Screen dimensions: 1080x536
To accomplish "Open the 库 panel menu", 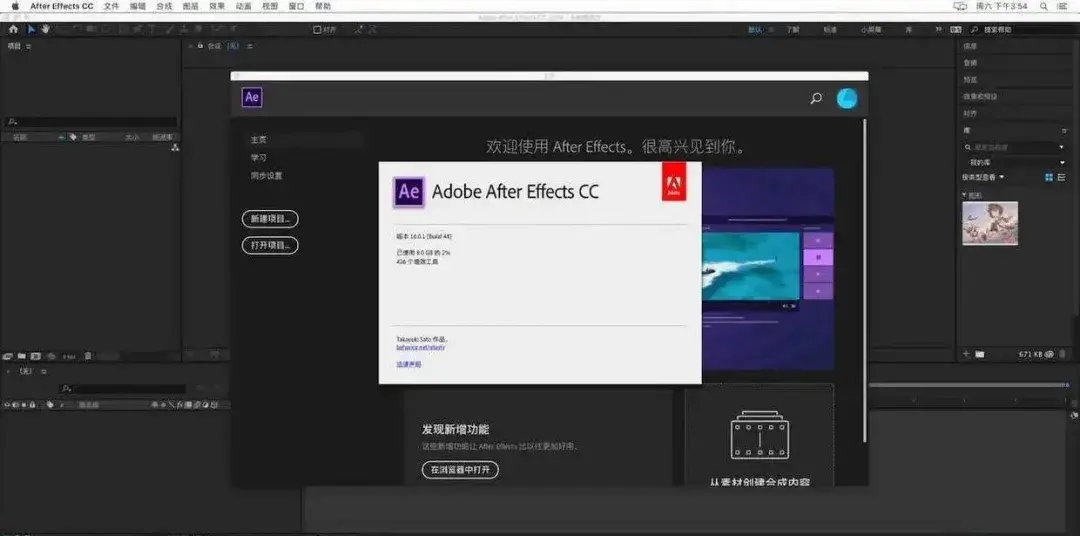I will point(1062,130).
